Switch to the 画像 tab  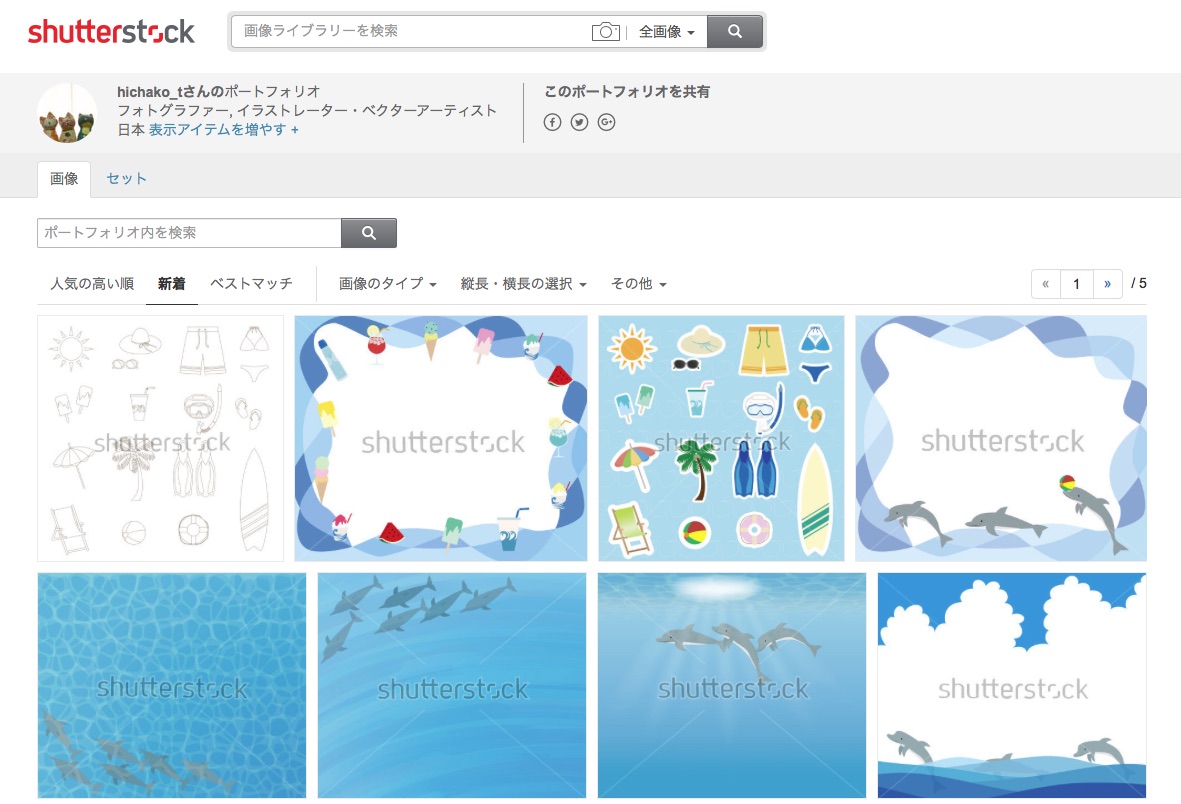[x=64, y=179]
